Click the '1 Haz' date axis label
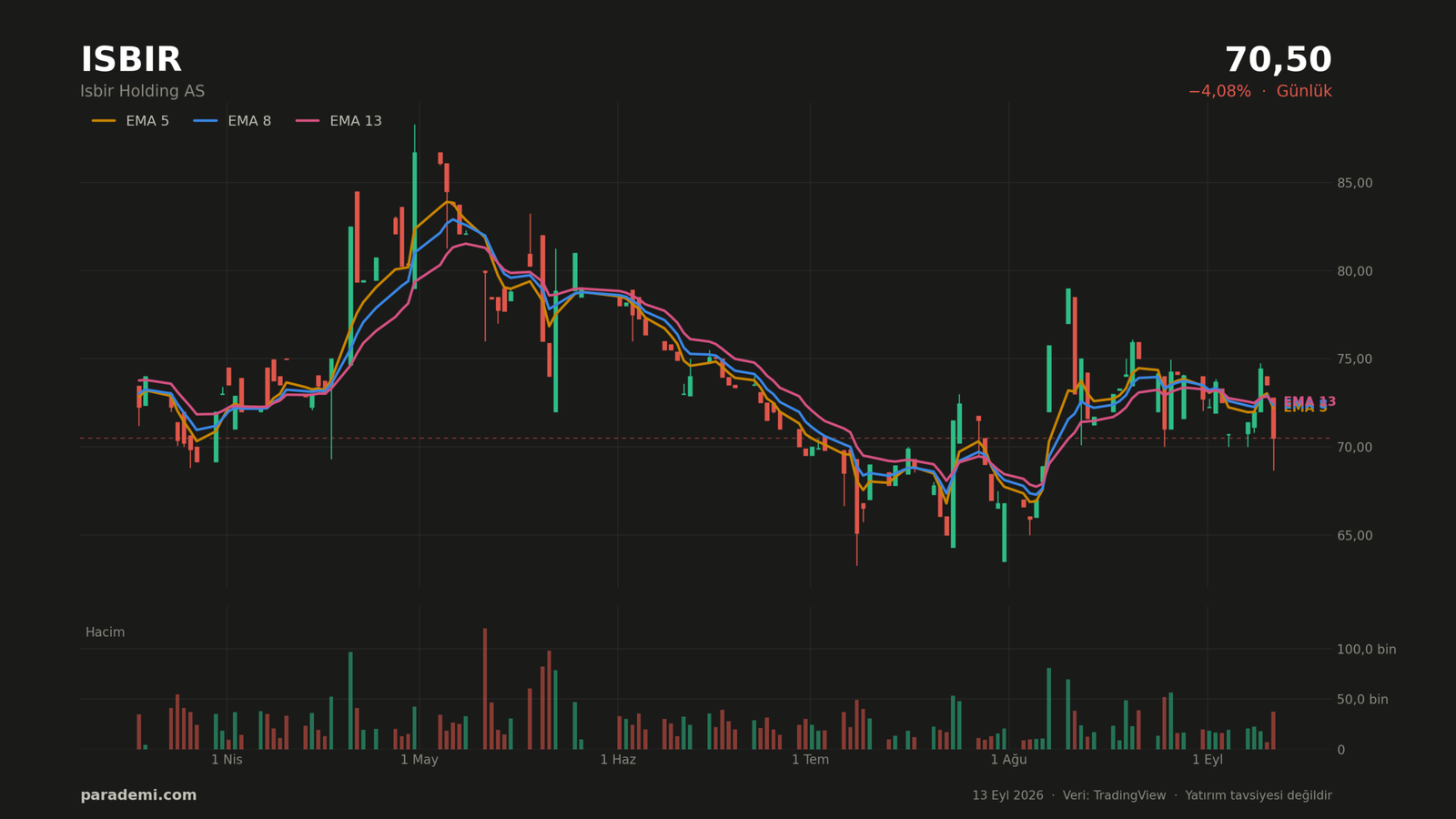The image size is (1456, 819). point(618,760)
